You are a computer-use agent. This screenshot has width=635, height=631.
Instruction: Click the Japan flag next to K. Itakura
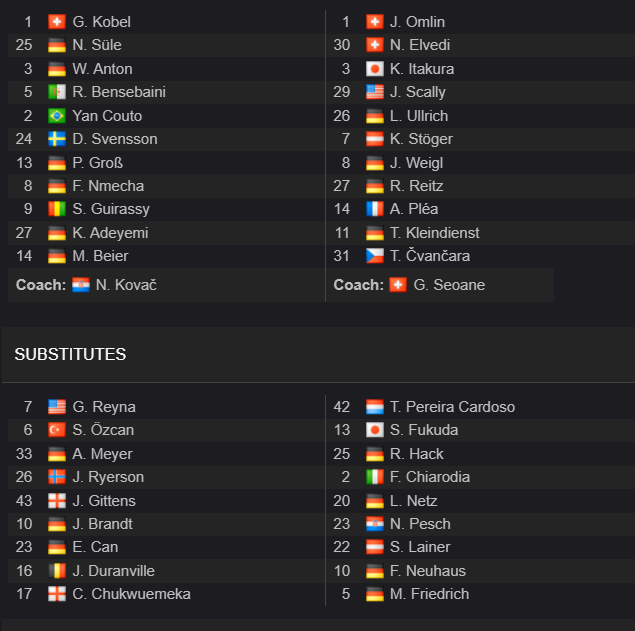tap(375, 69)
